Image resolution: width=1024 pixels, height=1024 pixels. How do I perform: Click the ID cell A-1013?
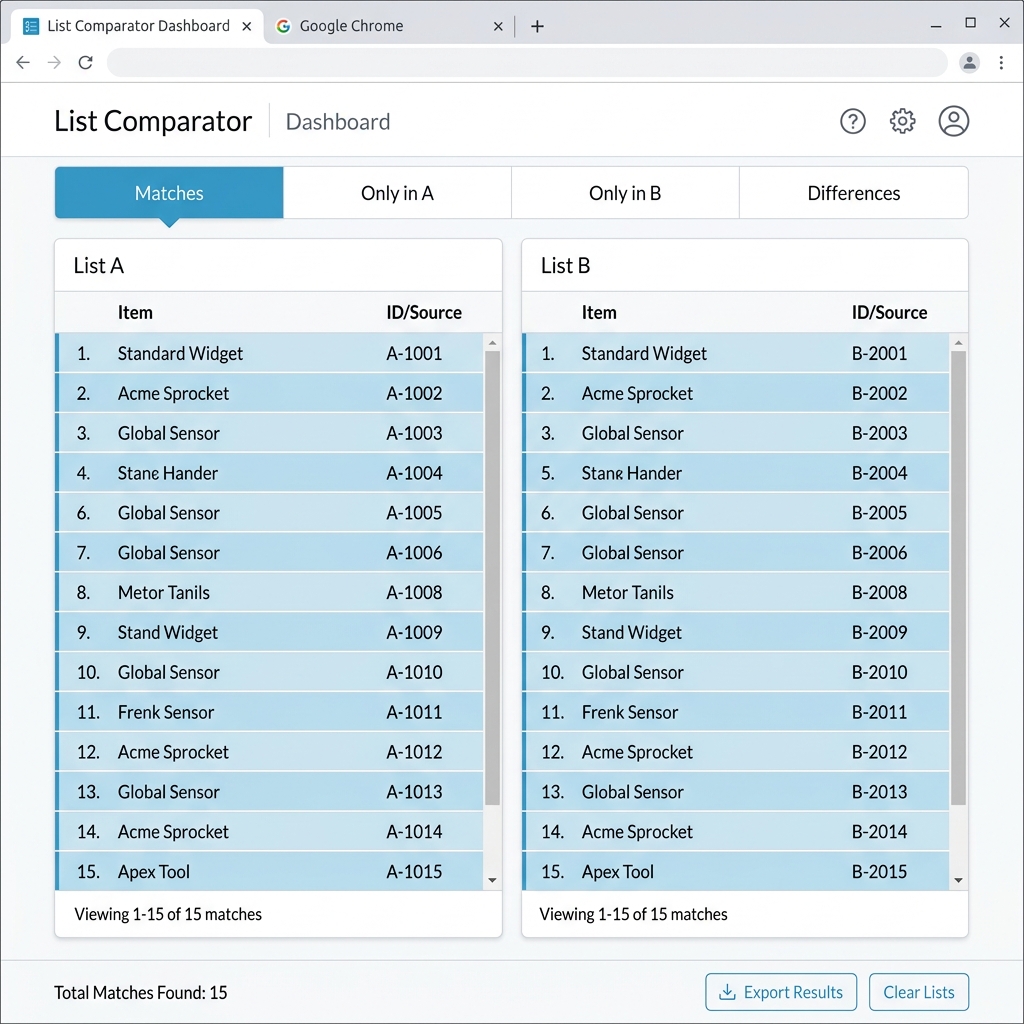coord(414,792)
